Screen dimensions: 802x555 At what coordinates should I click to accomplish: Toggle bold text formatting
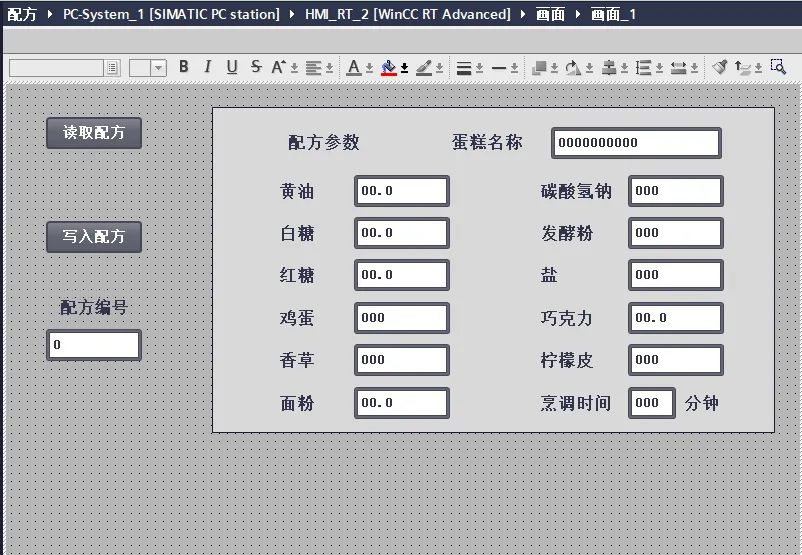pyautogui.click(x=184, y=67)
